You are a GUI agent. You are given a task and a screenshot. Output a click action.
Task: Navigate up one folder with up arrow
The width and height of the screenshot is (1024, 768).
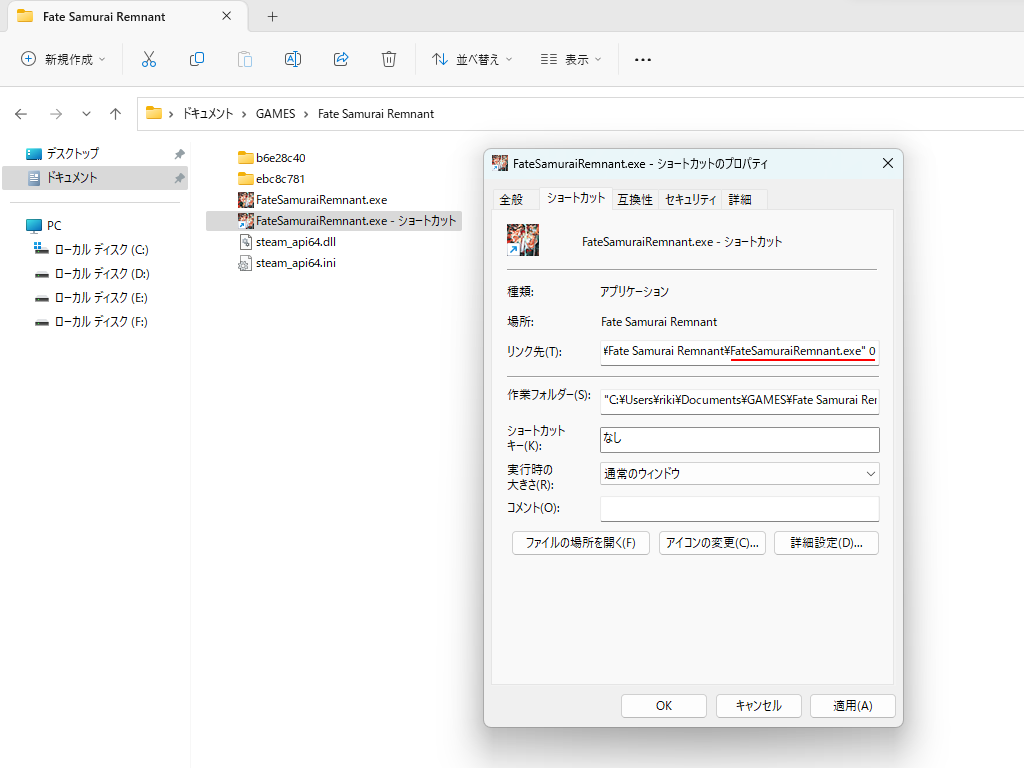click(x=115, y=114)
